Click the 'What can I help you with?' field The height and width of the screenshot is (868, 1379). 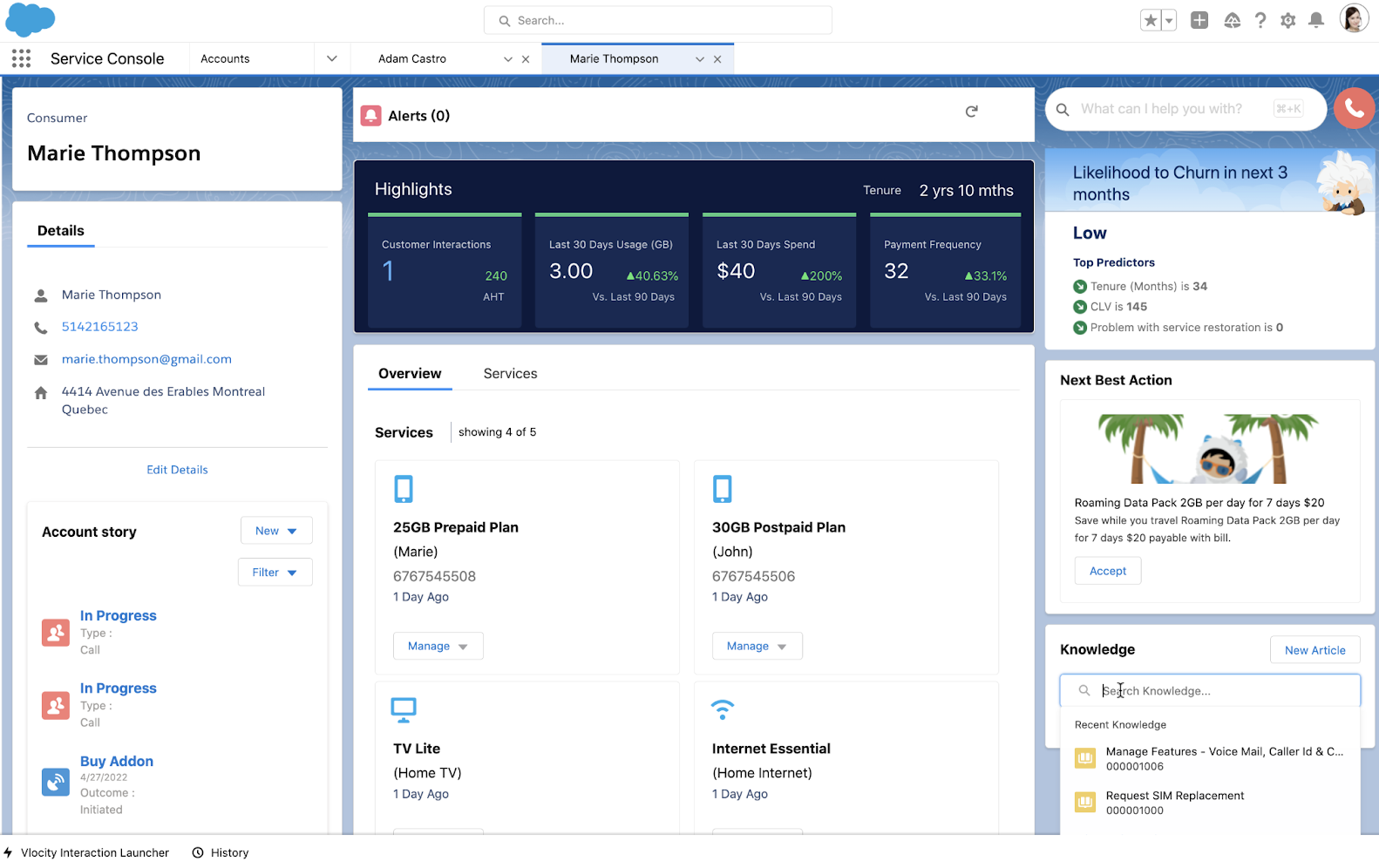click(1185, 109)
